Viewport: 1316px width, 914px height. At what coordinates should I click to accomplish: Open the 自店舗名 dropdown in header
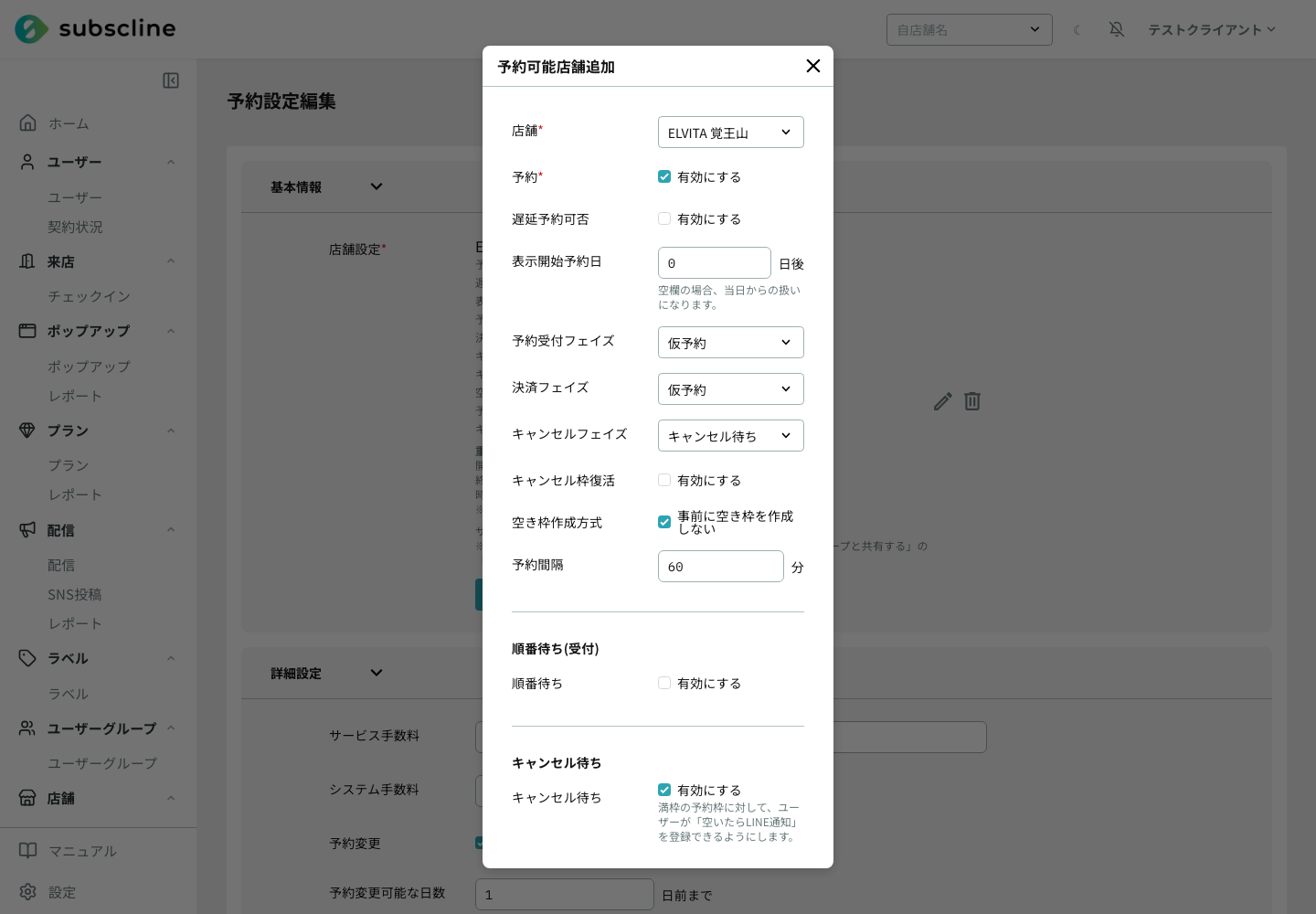click(970, 29)
